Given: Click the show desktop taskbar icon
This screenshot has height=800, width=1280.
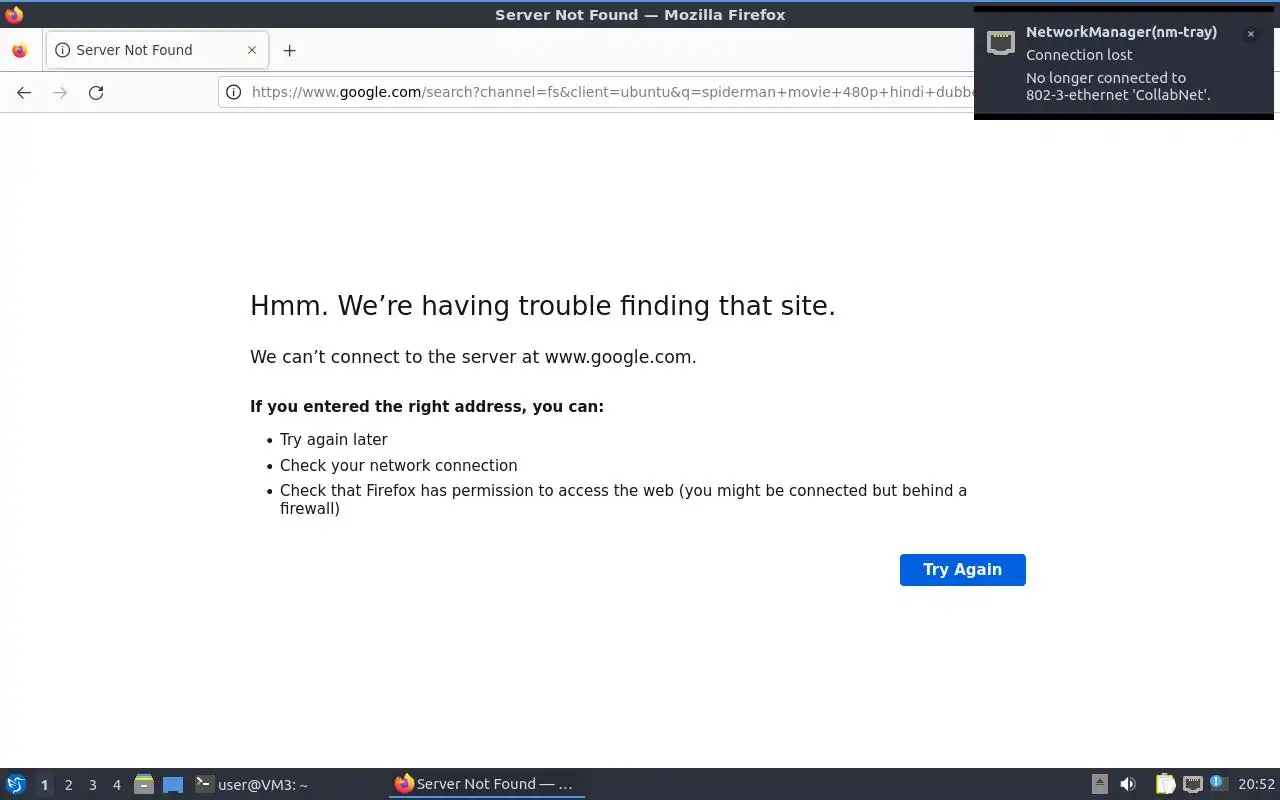Looking at the screenshot, I should 173,784.
